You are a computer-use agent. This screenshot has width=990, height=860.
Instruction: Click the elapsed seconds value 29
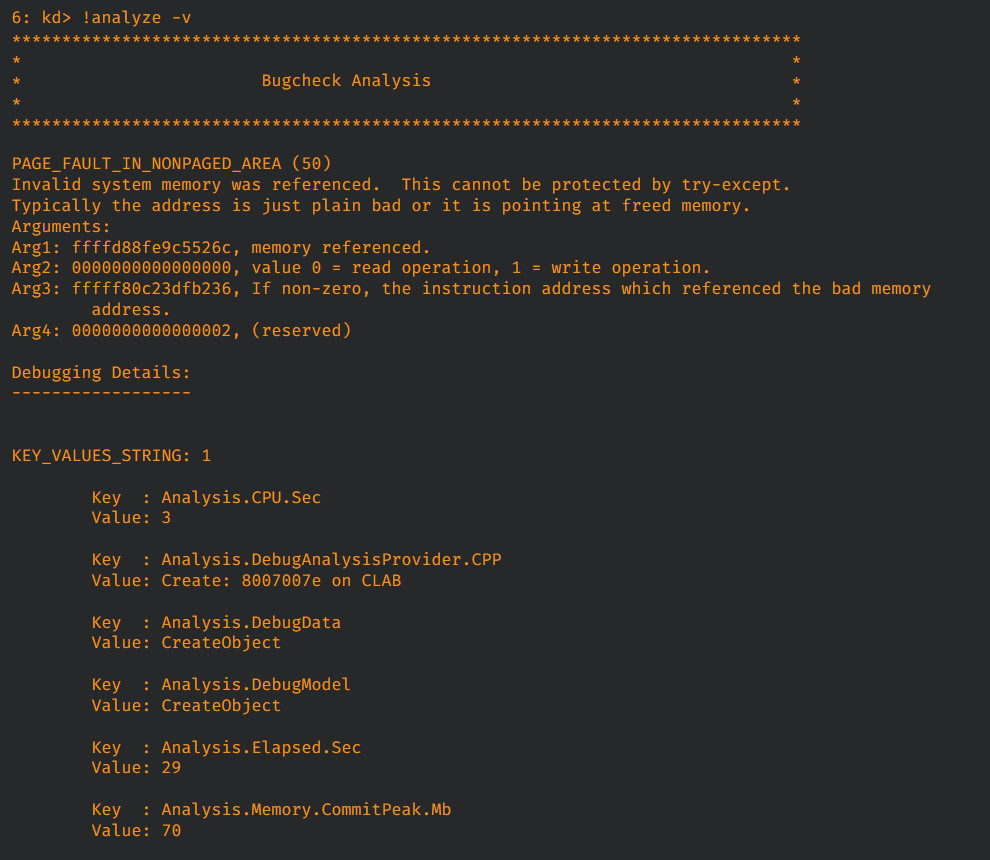[x=171, y=768]
